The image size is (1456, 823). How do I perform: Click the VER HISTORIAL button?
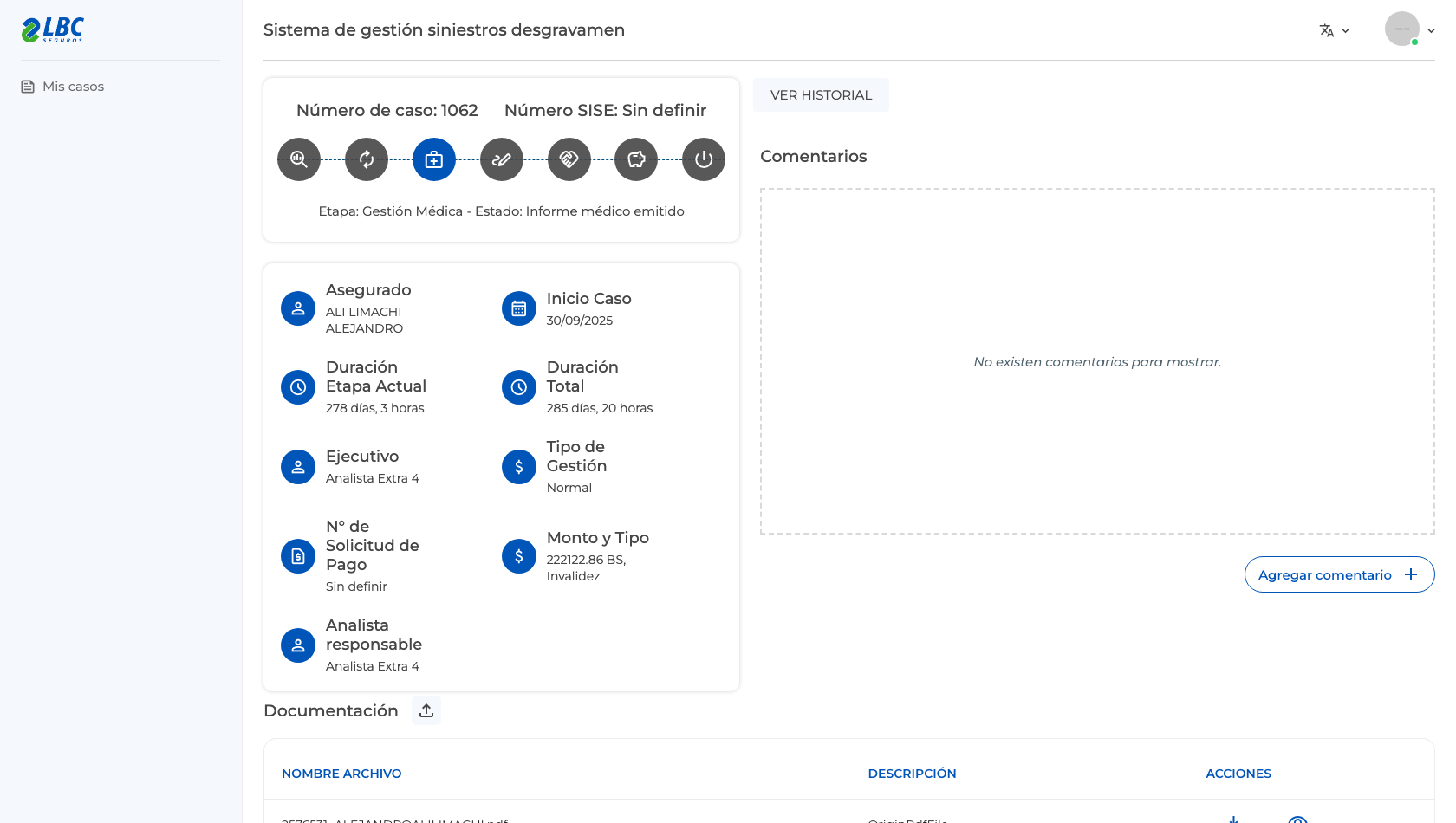coord(821,95)
